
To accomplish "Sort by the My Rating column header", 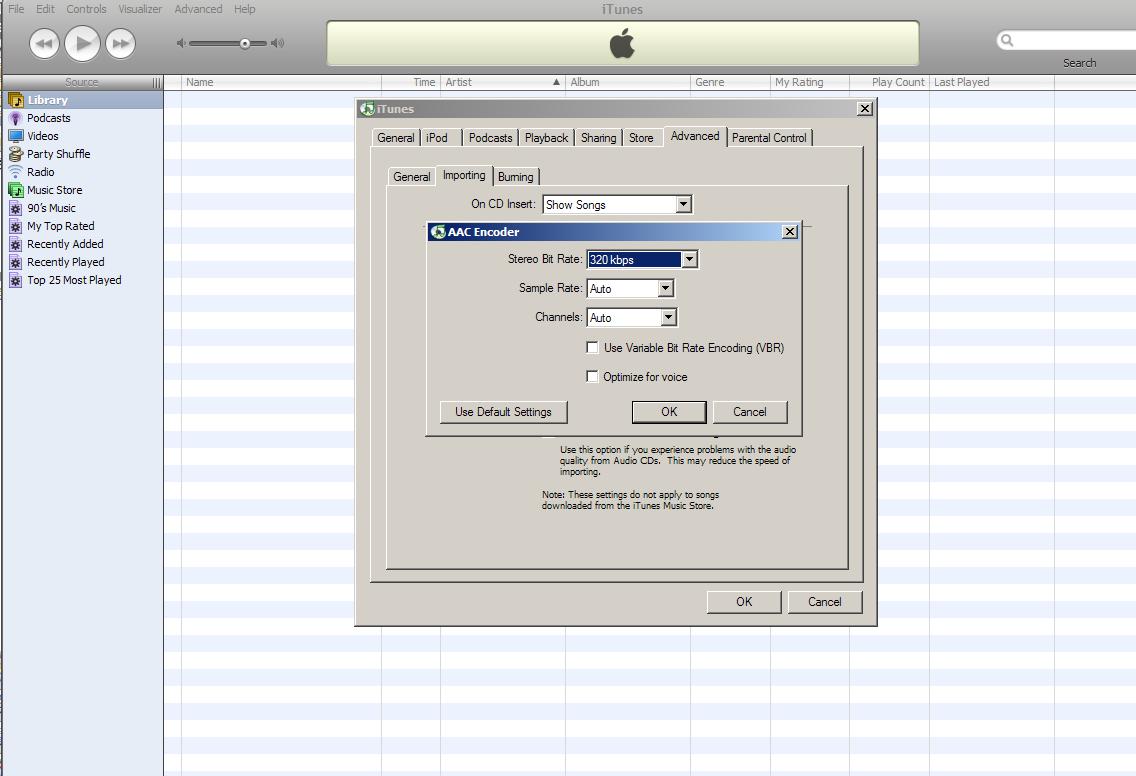I will click(809, 82).
